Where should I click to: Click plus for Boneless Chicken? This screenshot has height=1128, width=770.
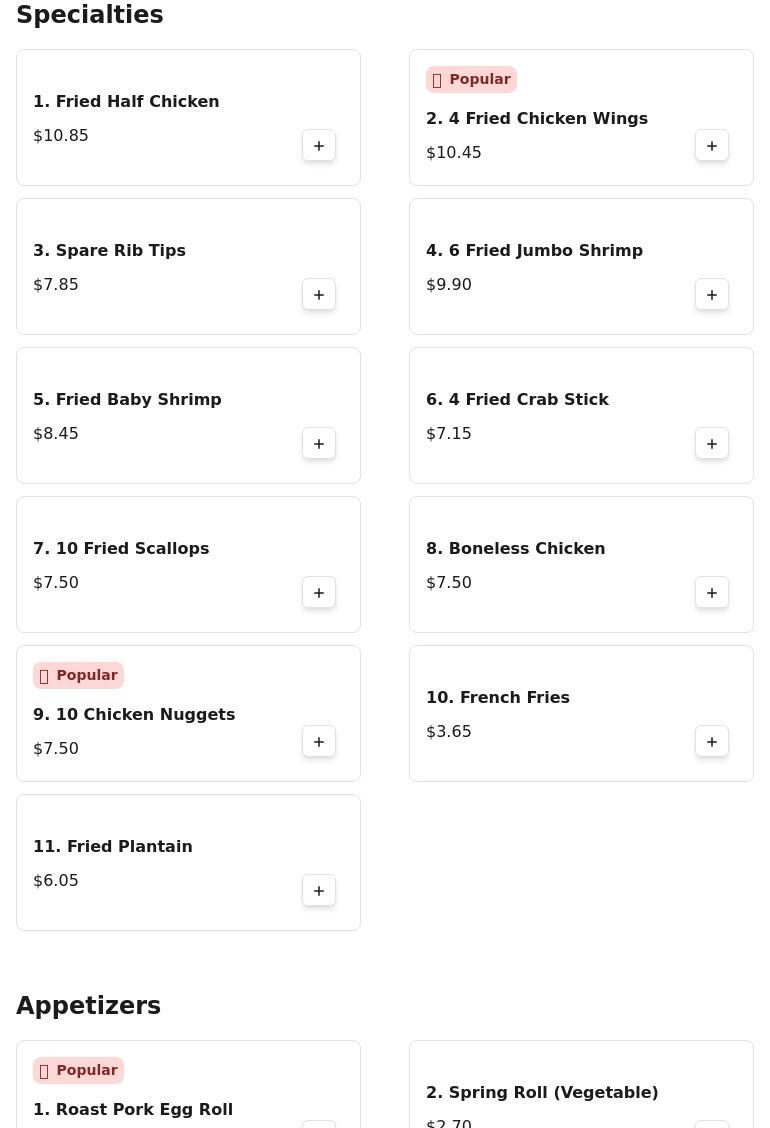[x=712, y=593]
